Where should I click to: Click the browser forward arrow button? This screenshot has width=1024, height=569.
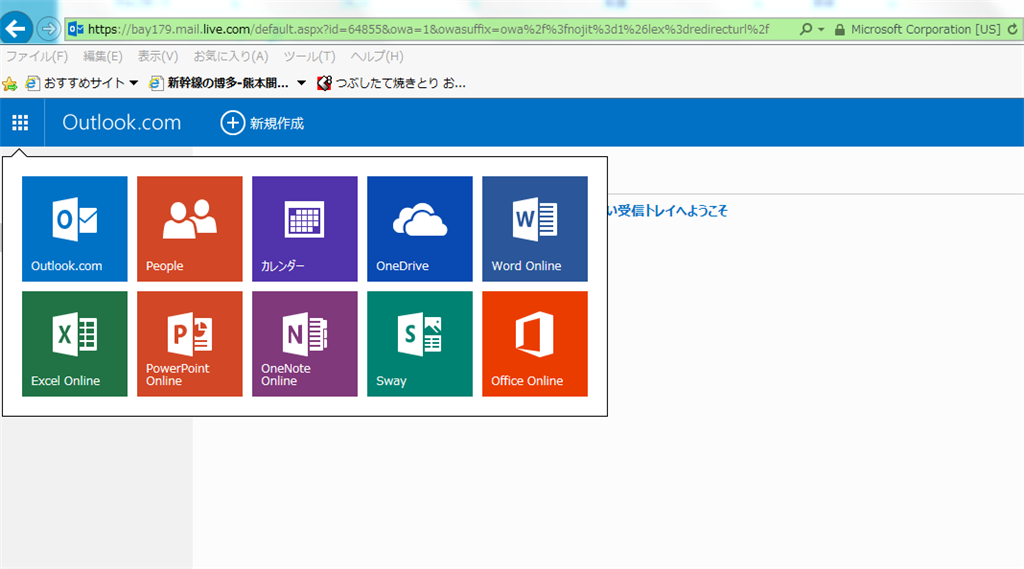[x=48, y=29]
